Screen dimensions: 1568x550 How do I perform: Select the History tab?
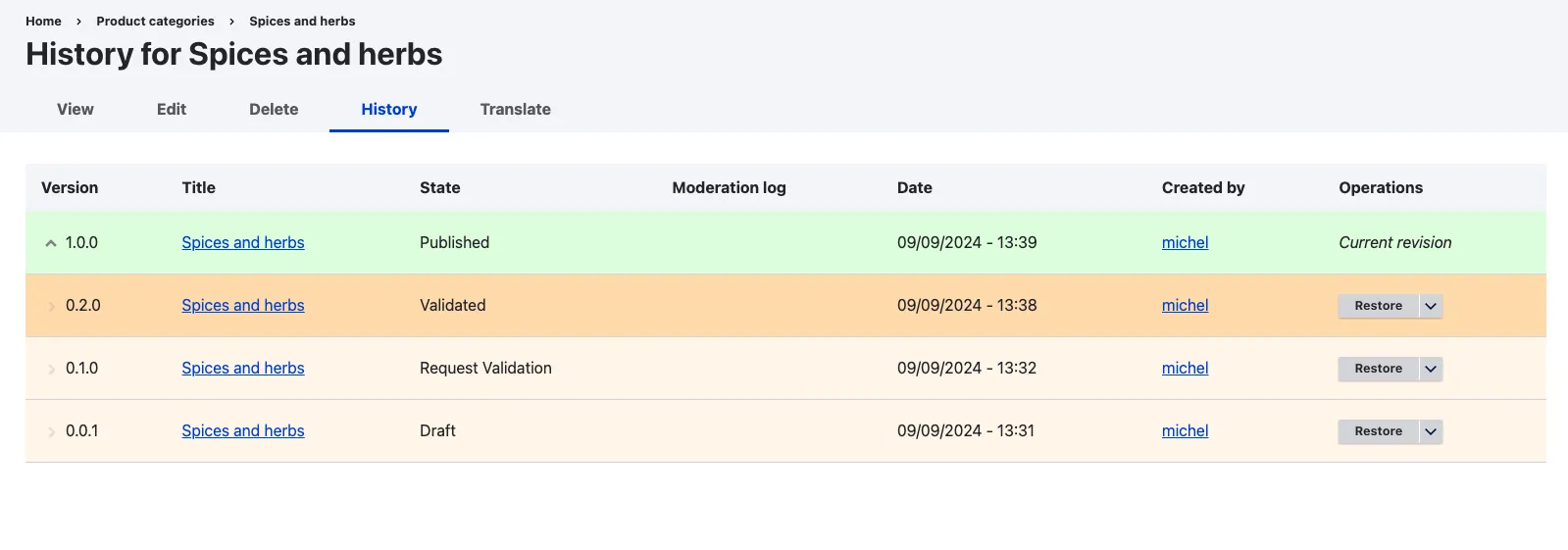(389, 110)
